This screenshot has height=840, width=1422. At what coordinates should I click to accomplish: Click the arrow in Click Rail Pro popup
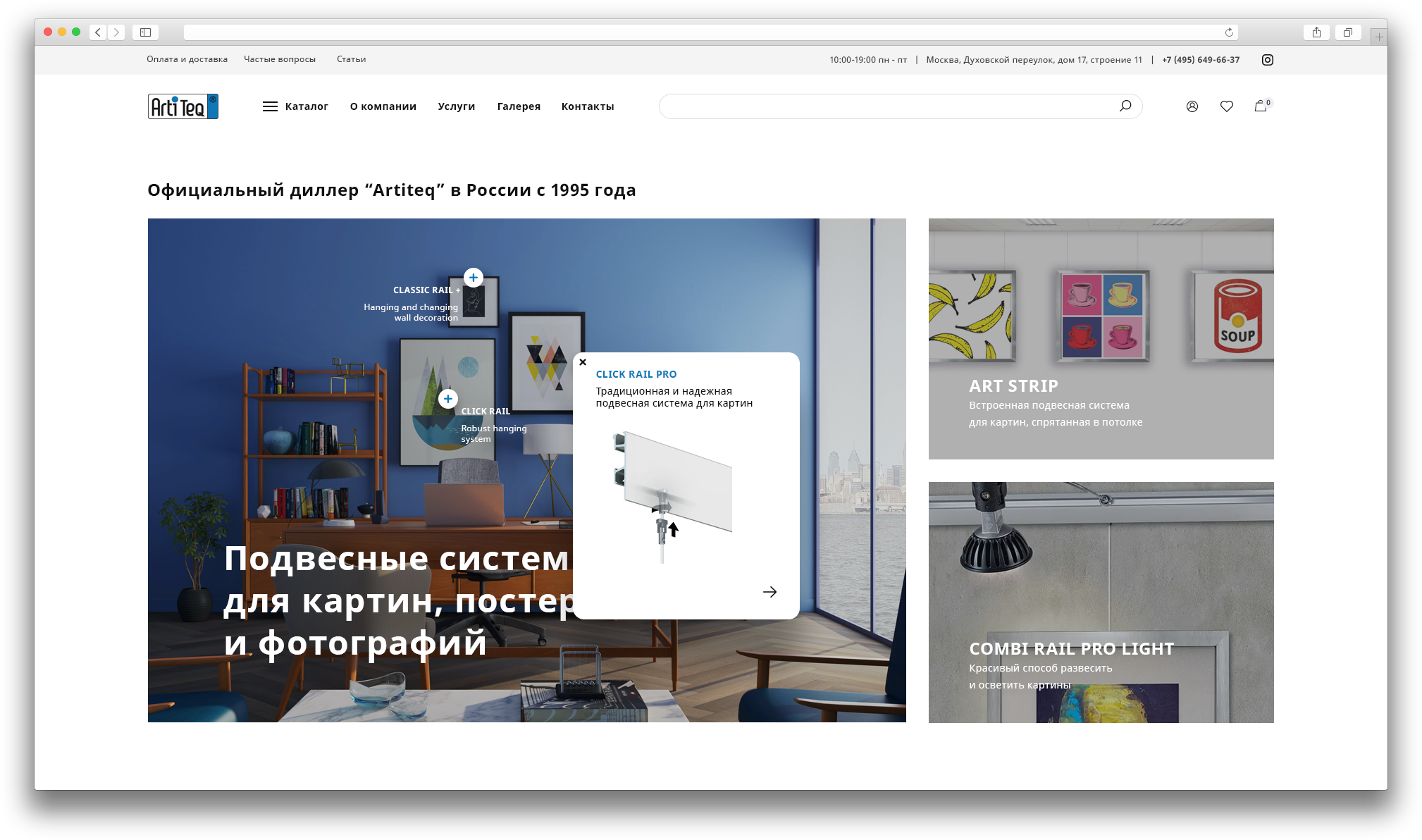coord(770,592)
